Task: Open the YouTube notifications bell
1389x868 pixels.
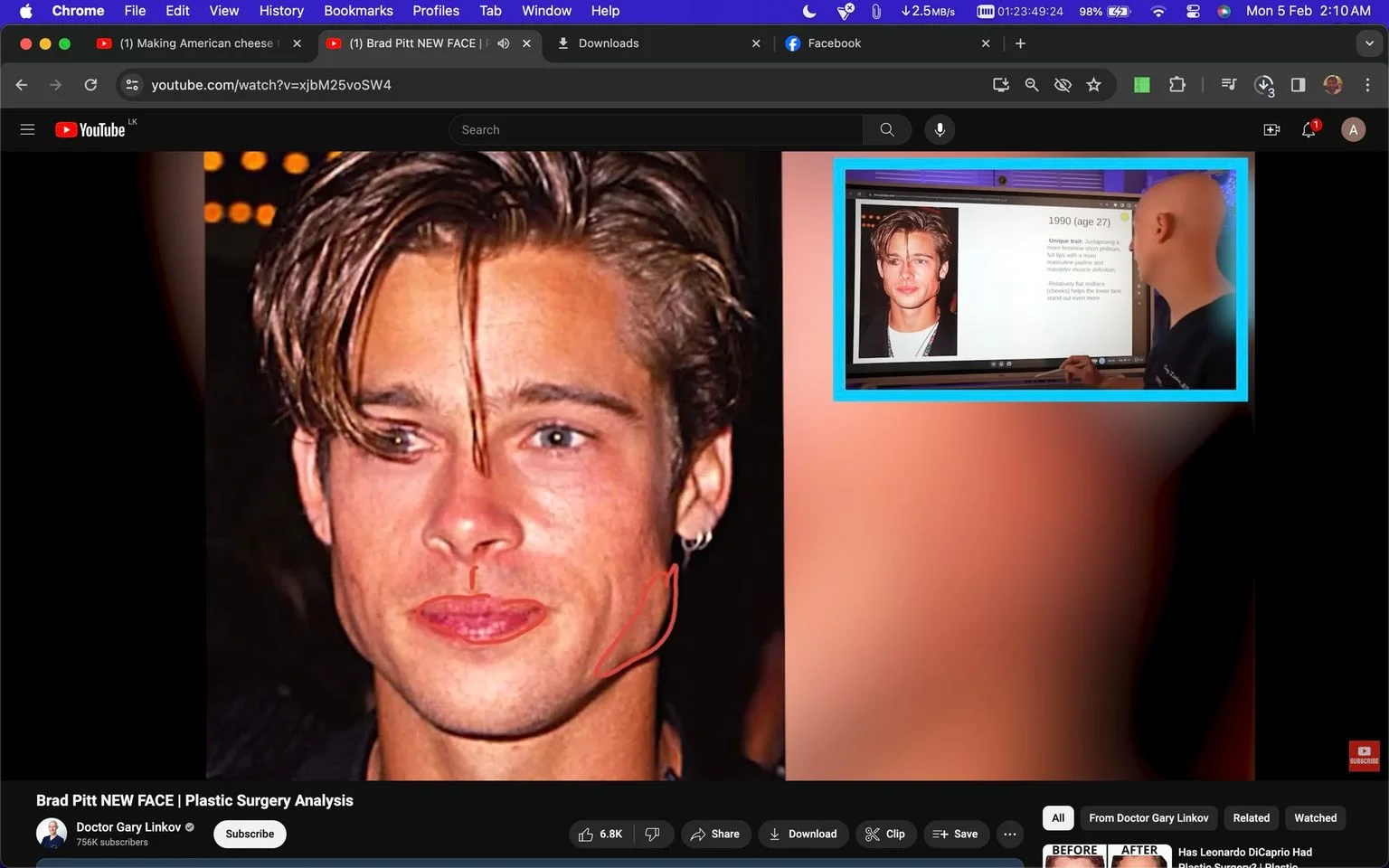Action: [1309, 129]
